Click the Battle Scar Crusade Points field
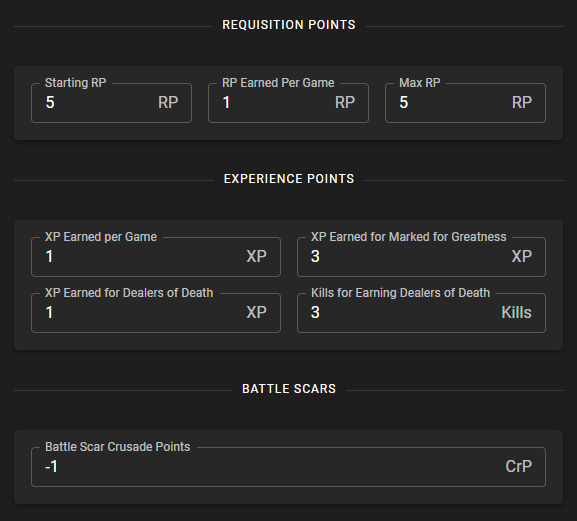Screen dimensions: 577x521 point(288,467)
